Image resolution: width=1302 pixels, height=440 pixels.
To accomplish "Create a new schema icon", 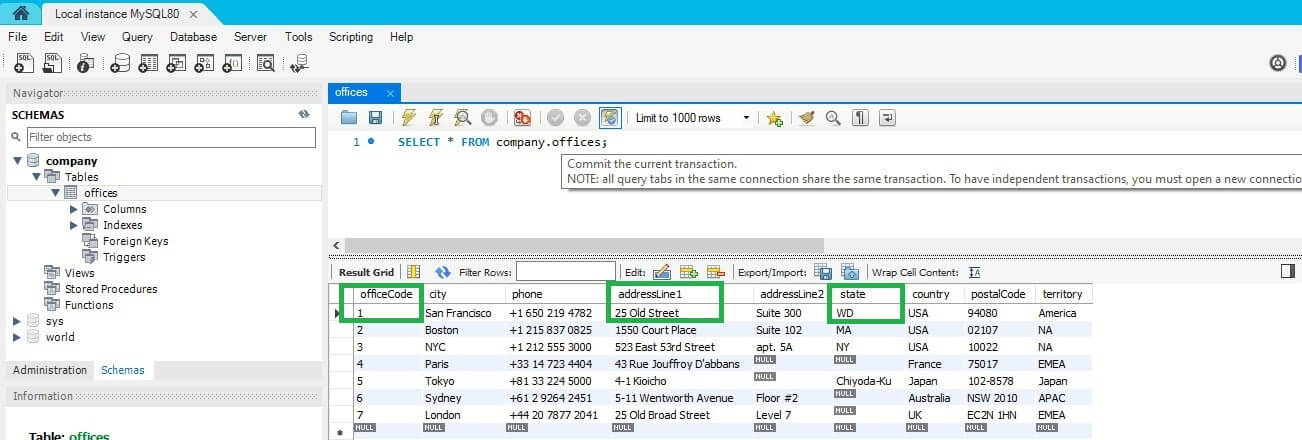I will pos(120,63).
